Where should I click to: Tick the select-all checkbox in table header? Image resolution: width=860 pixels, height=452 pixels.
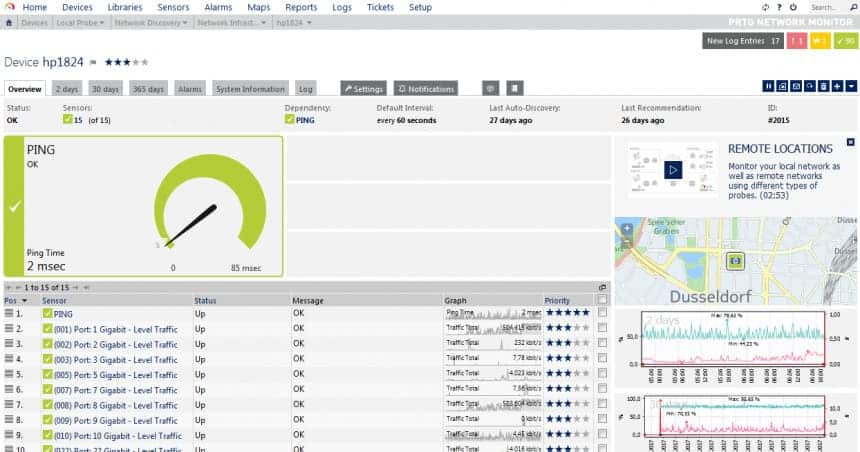602,300
